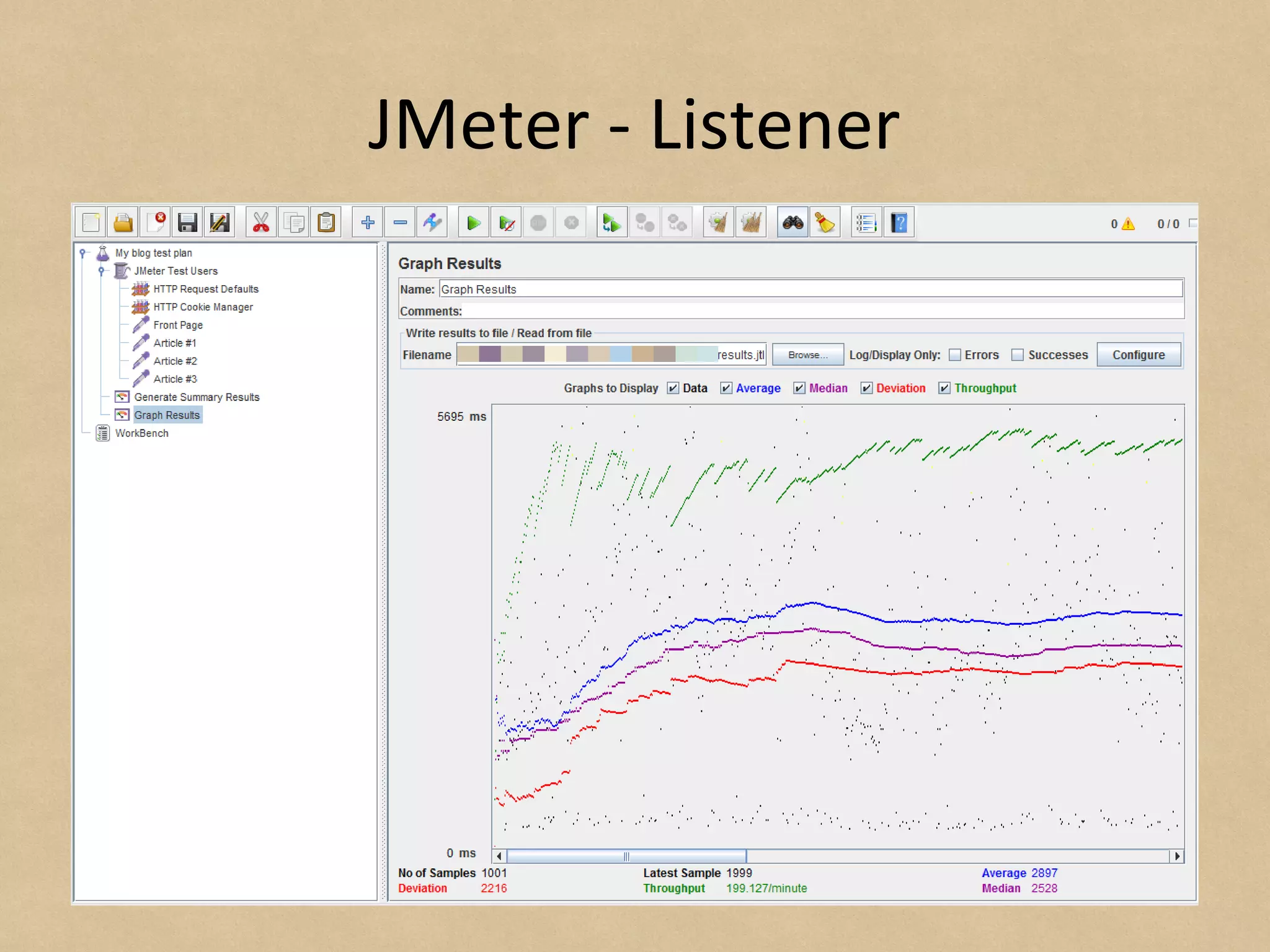The width and height of the screenshot is (1270, 952).
Task: Click the Filename input field
Action: 611,355
